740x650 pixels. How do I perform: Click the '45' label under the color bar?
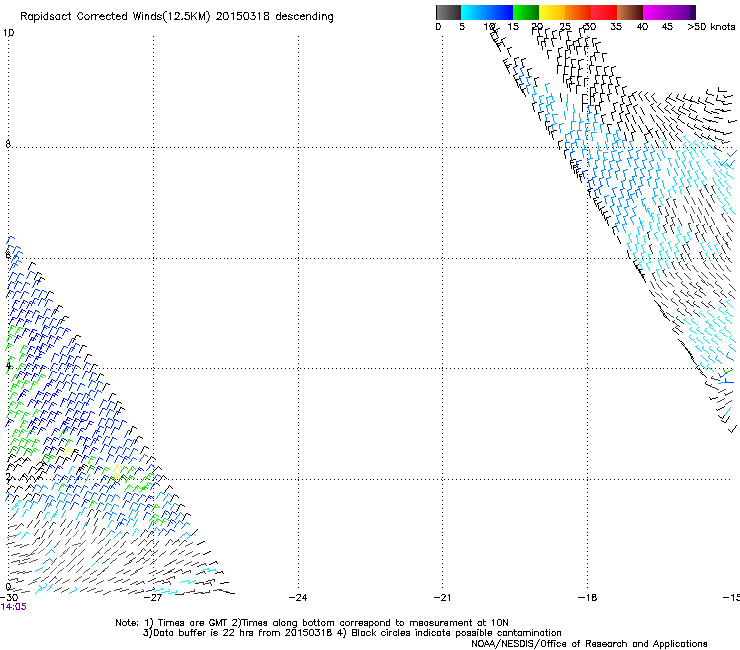pyautogui.click(x=667, y=27)
